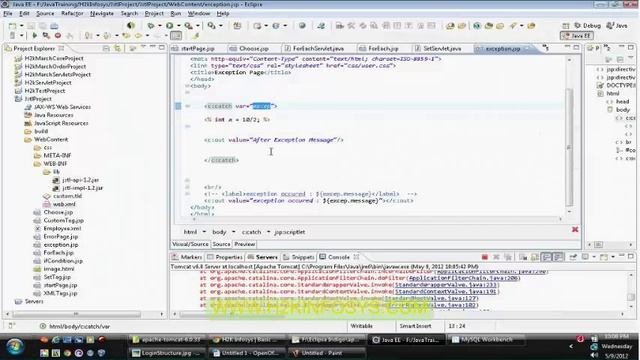
Task: Click the Collapse All icon in Project Explorer
Action: 106,48
